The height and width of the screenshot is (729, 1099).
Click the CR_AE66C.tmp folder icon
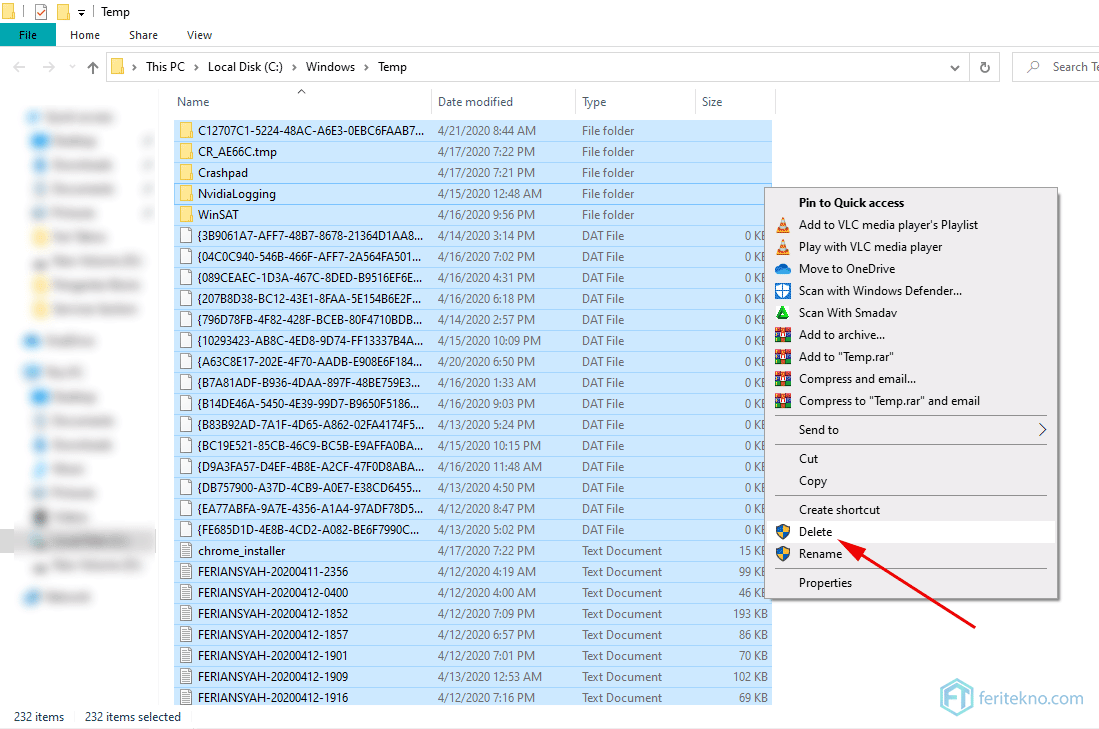coord(186,151)
